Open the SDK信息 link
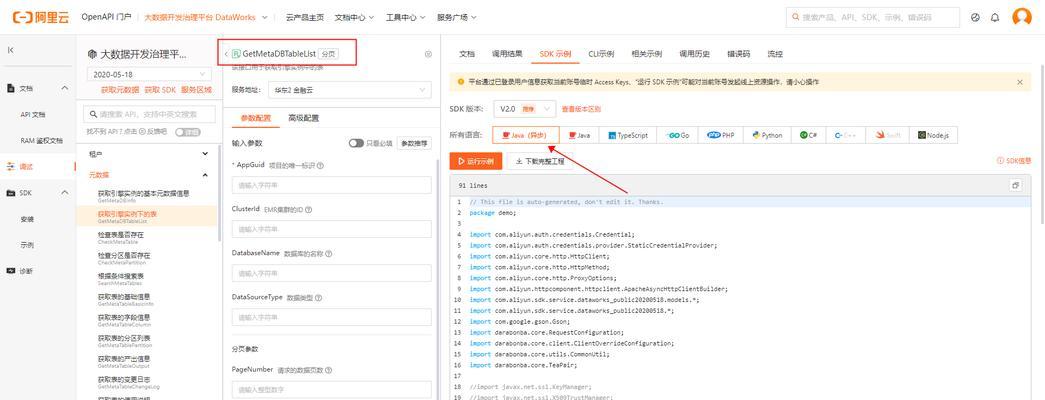Viewport: 1045px width, 400px height. click(x=1014, y=161)
